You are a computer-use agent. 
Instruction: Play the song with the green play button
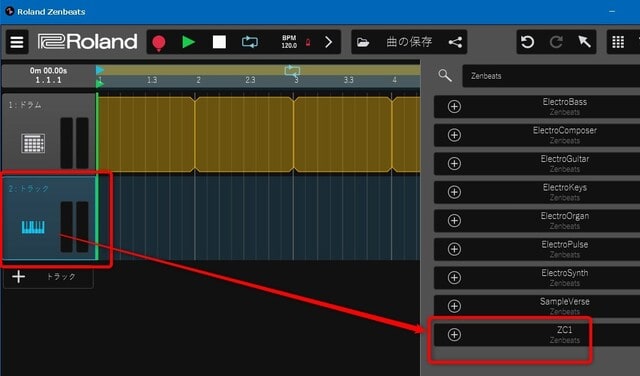tap(188, 42)
